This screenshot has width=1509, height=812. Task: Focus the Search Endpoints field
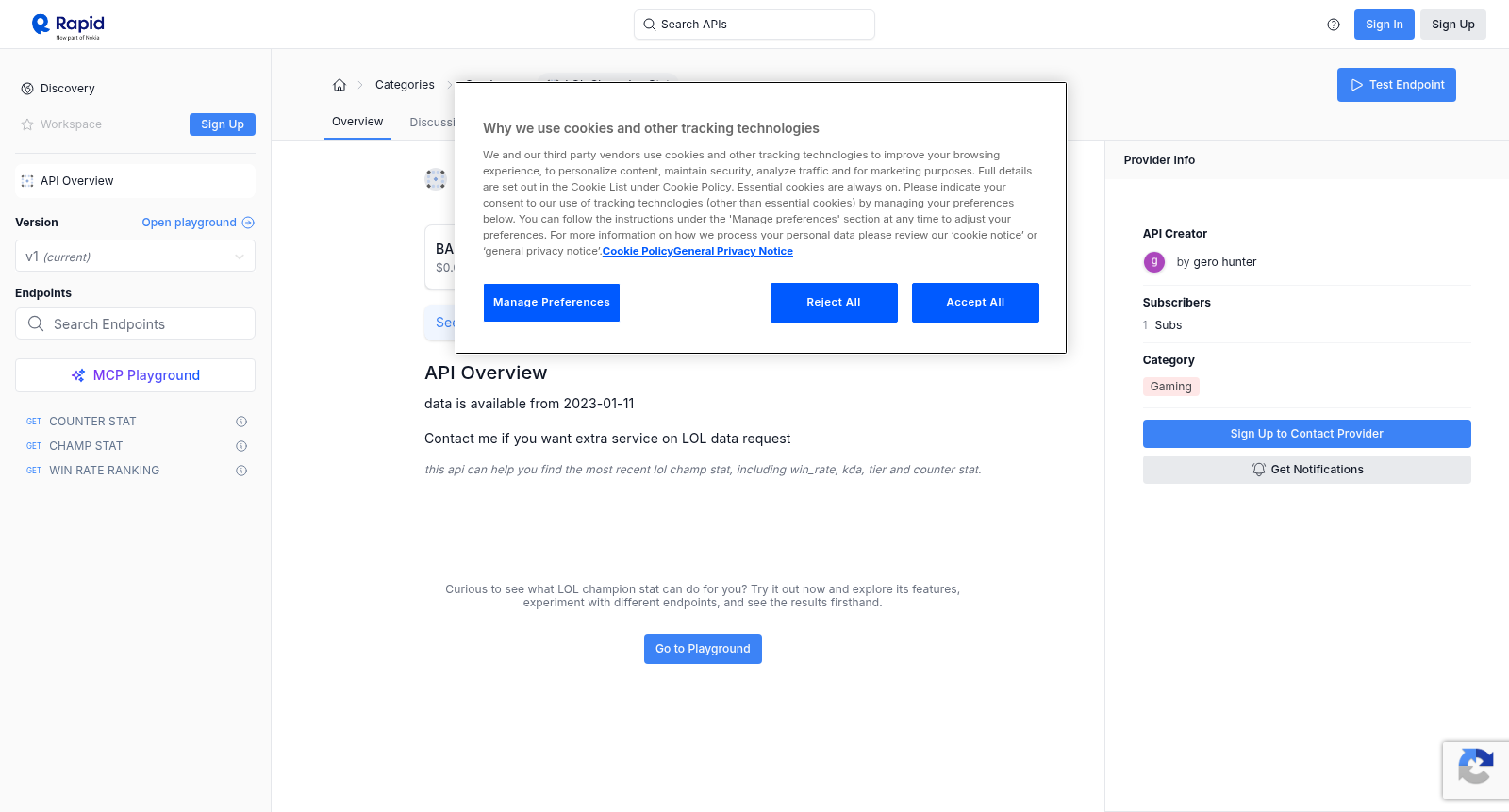[x=135, y=323]
